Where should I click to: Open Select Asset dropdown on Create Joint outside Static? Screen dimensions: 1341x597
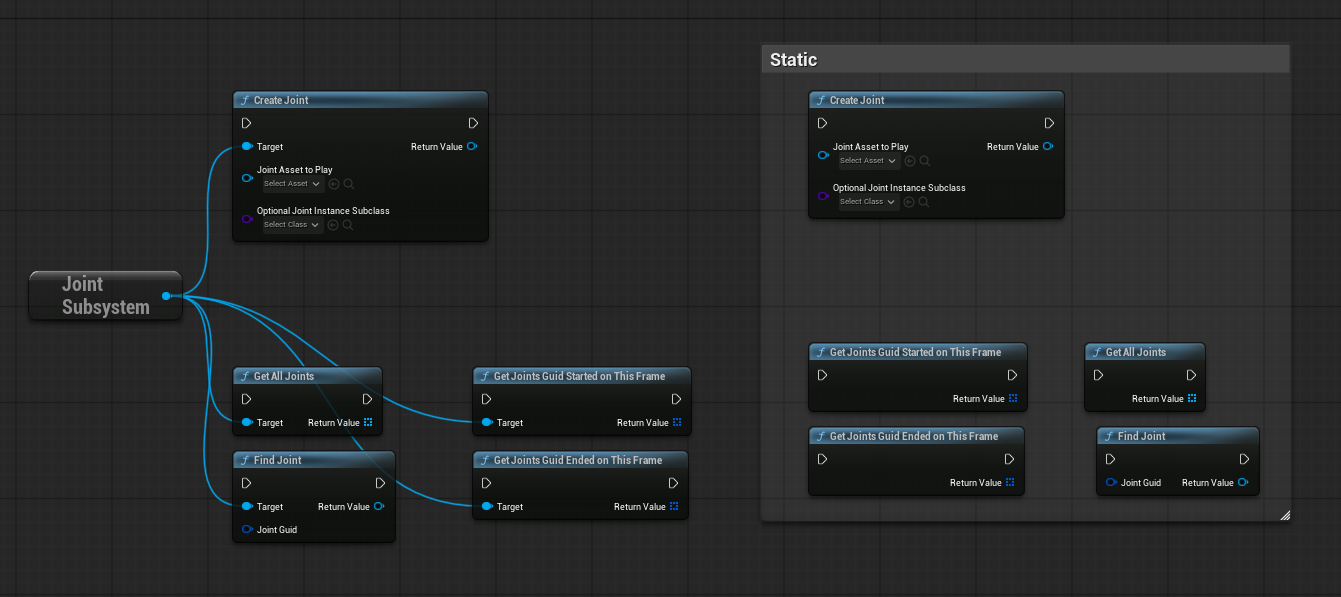click(x=292, y=184)
